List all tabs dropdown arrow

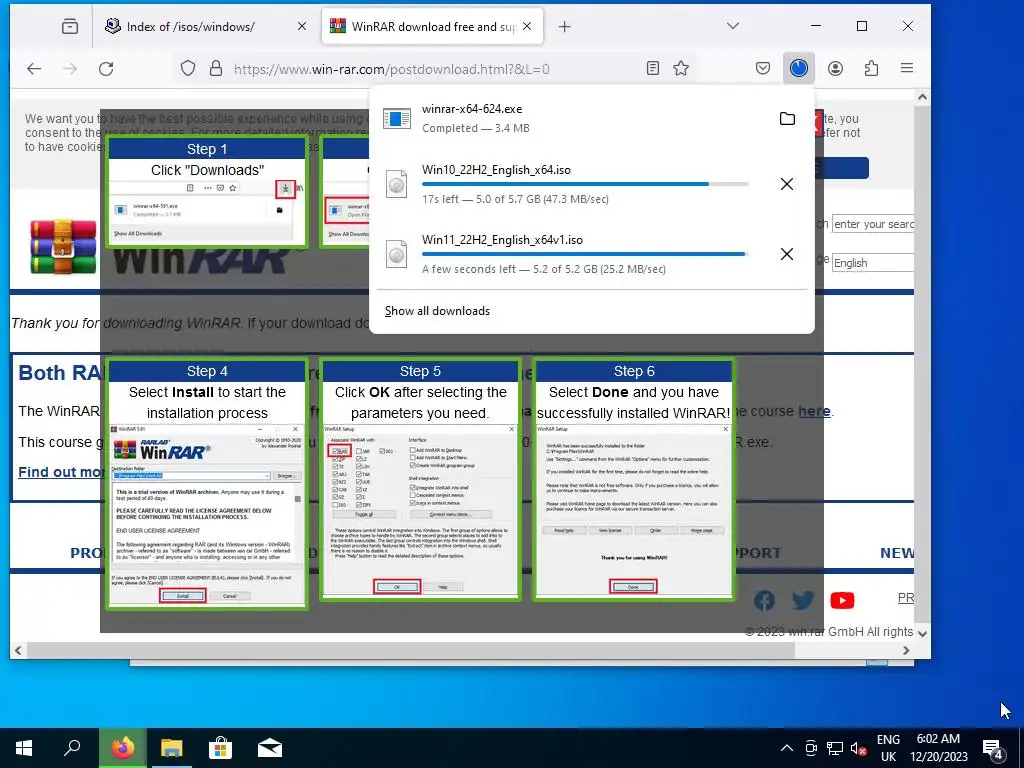[x=733, y=26]
